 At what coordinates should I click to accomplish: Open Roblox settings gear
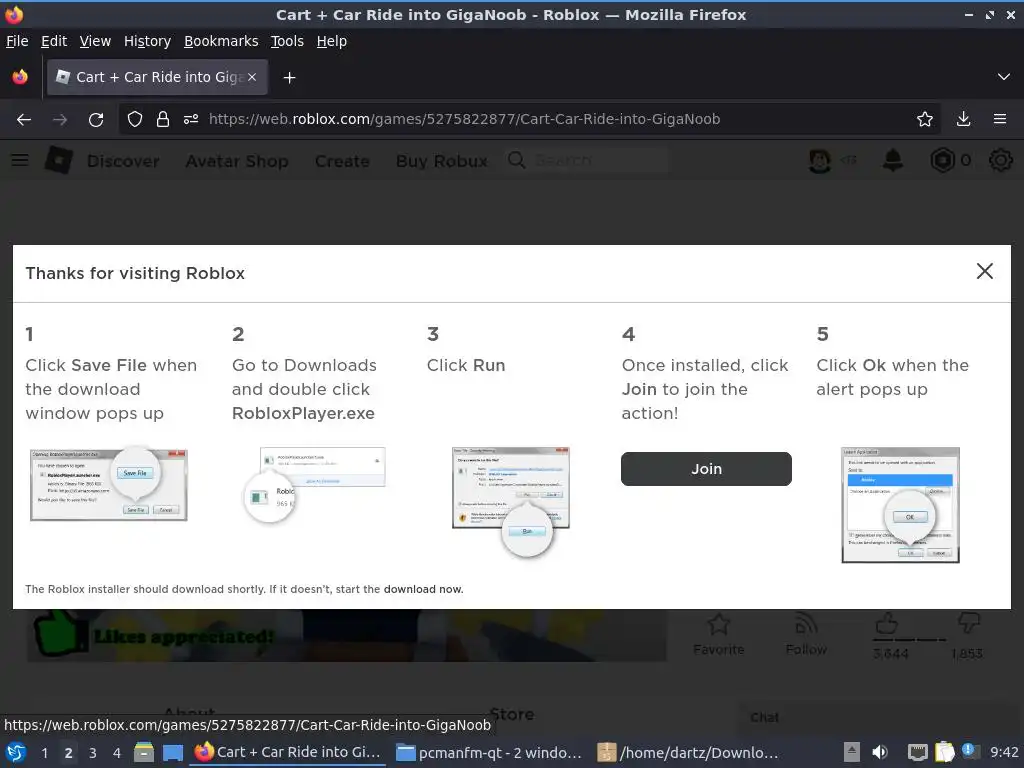coord(1000,161)
